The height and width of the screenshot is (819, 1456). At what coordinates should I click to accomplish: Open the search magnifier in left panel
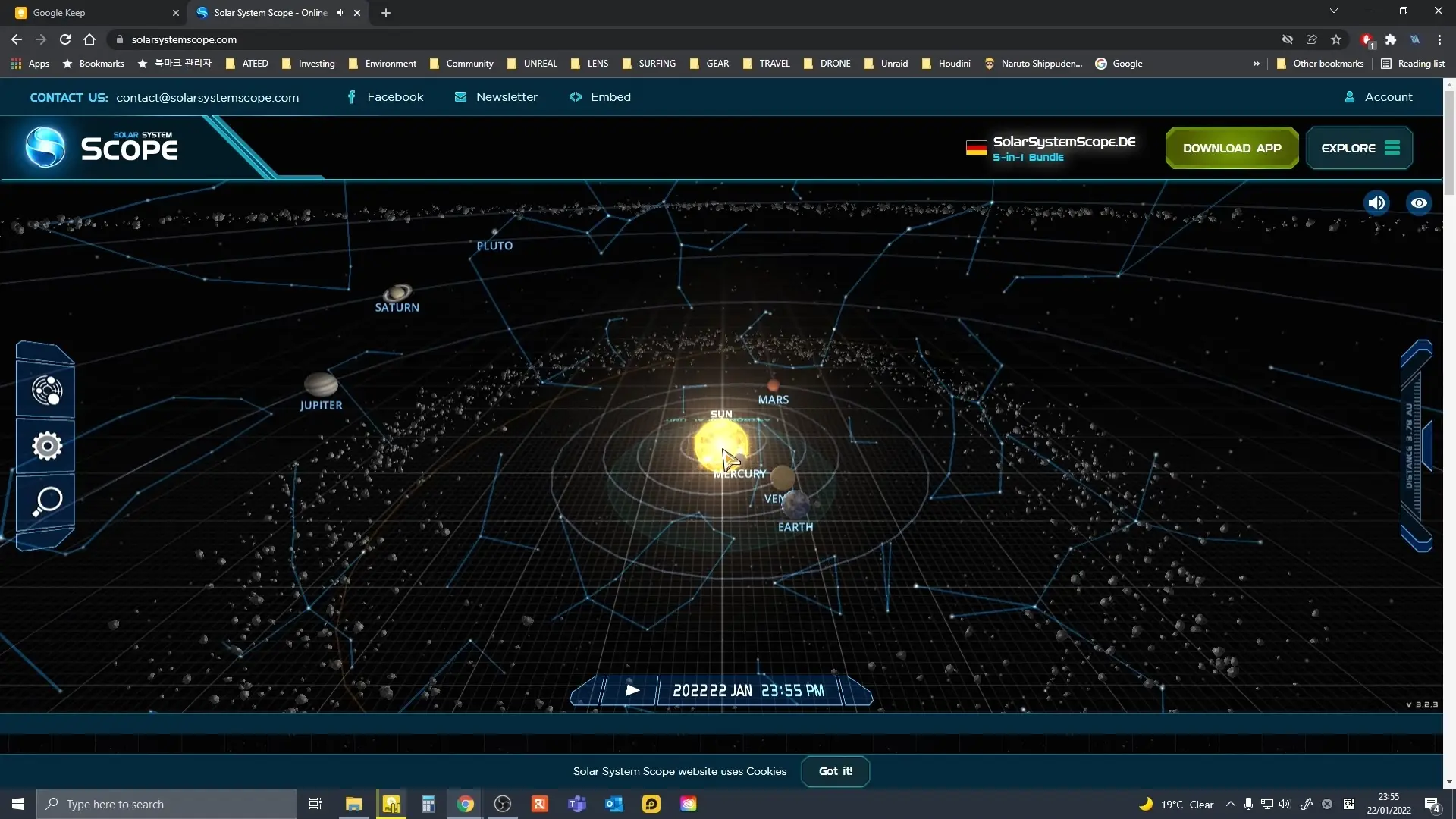click(46, 501)
